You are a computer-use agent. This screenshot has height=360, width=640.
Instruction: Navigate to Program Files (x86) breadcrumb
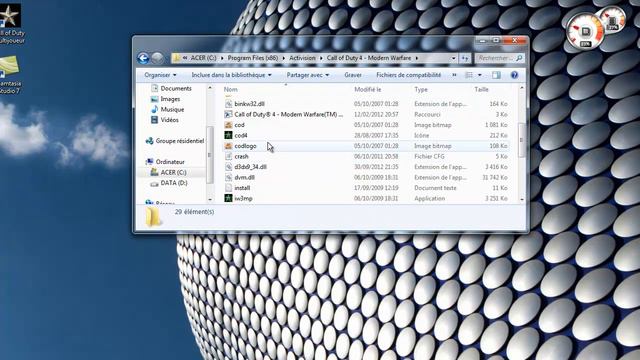[253, 58]
